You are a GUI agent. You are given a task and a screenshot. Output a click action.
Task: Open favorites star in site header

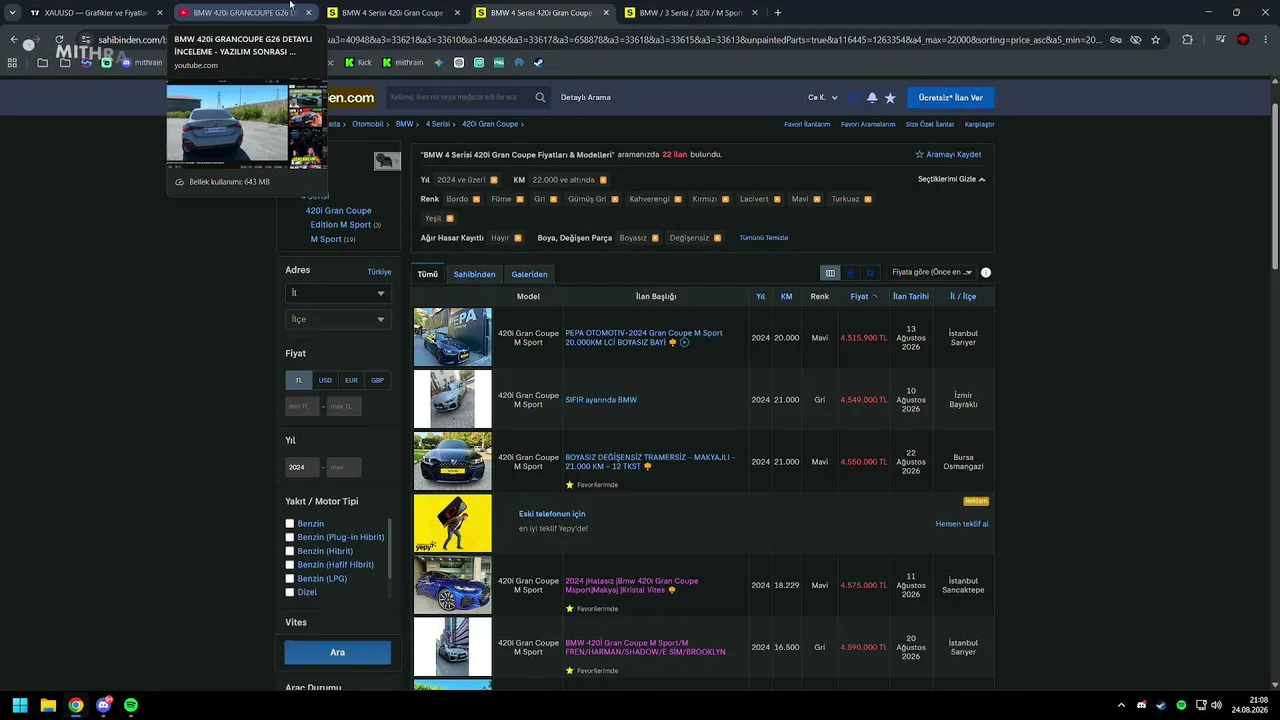(x=890, y=98)
